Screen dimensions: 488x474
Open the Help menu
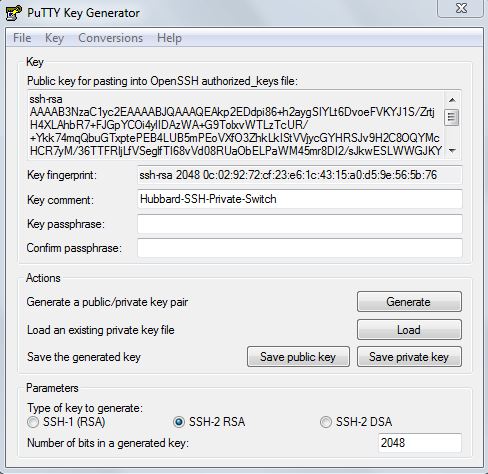coord(169,38)
